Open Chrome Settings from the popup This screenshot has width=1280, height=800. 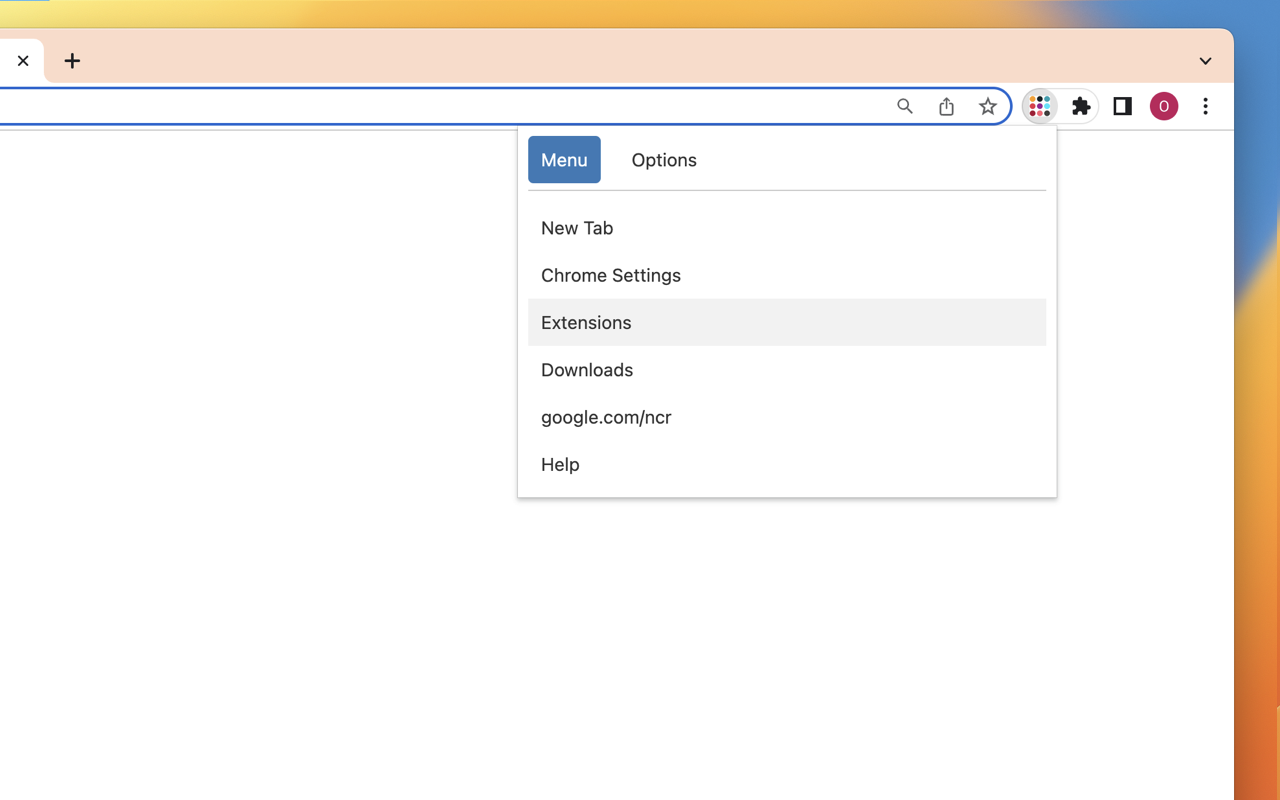[x=610, y=275]
